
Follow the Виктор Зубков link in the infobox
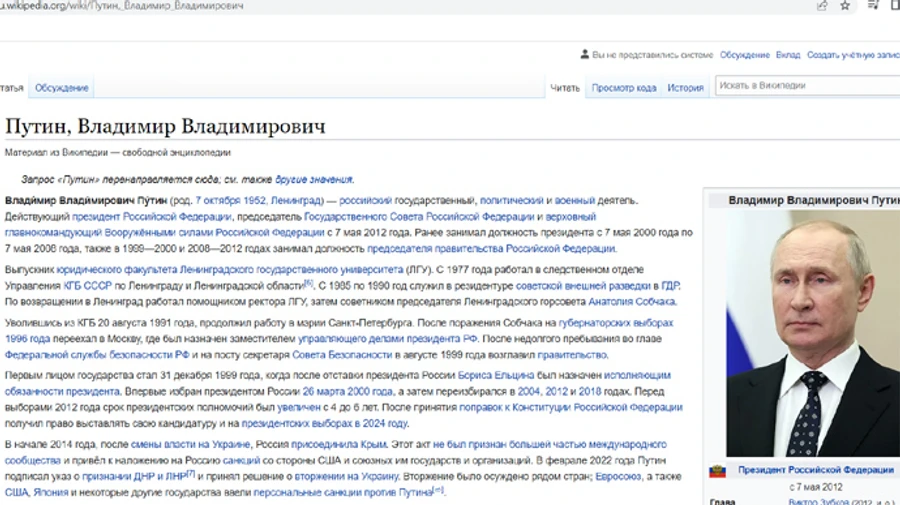point(818,502)
